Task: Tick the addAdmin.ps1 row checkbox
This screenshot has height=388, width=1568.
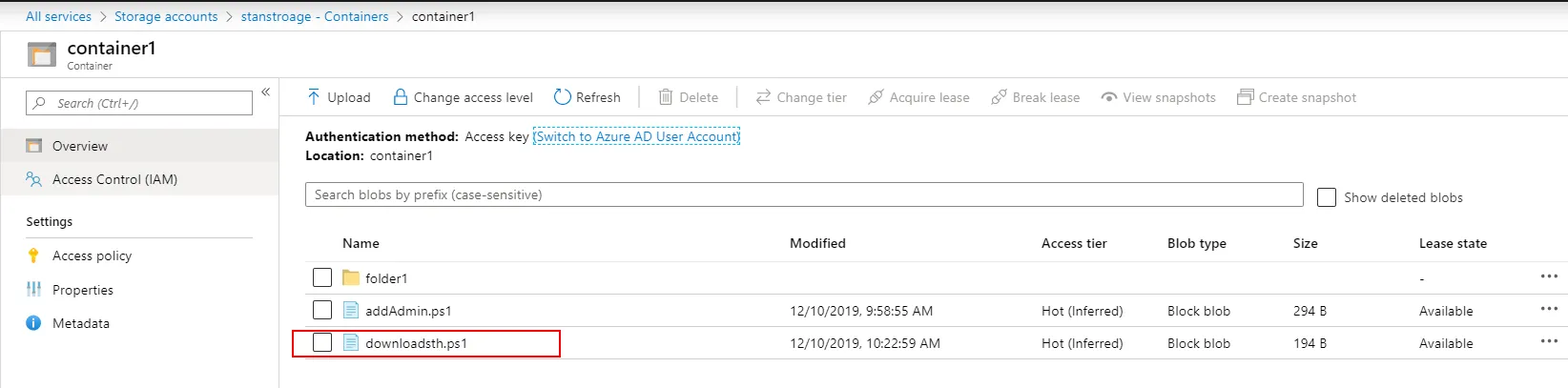Action: pyautogui.click(x=322, y=310)
